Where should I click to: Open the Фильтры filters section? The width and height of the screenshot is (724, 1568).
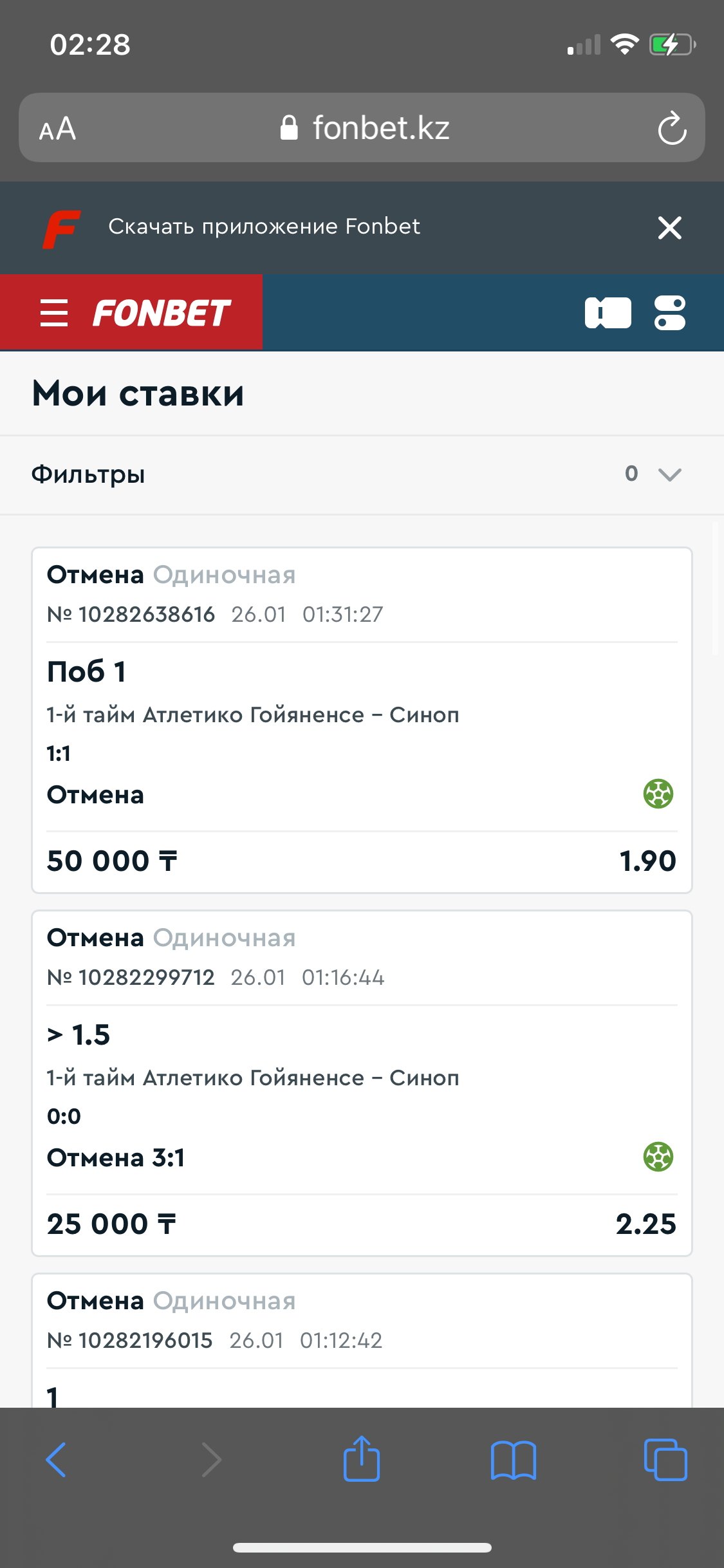[x=88, y=474]
